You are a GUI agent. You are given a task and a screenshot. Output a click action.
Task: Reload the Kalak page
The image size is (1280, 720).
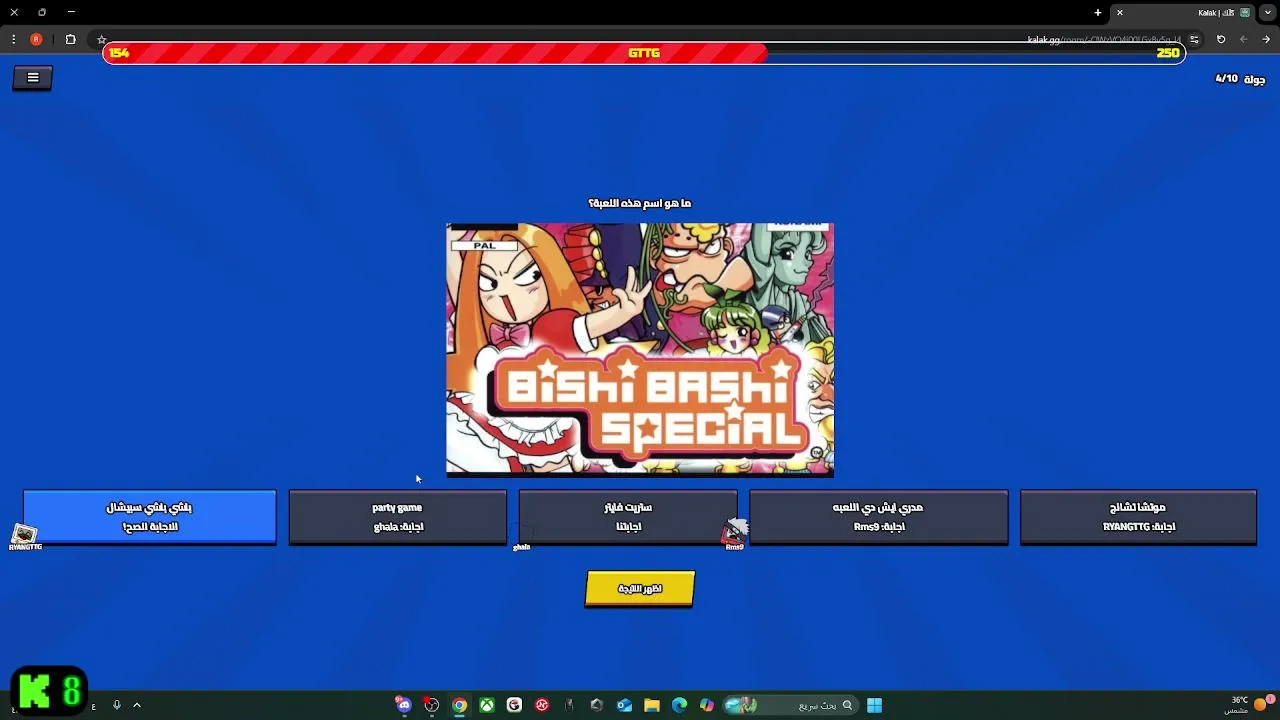pyautogui.click(x=1221, y=39)
